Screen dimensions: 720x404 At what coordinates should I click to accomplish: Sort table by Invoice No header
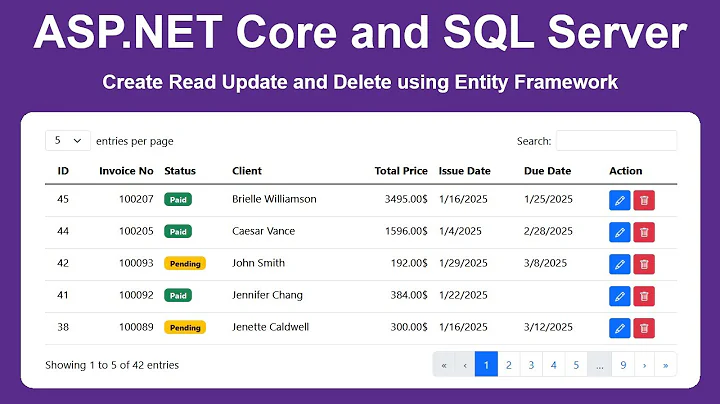pos(126,171)
